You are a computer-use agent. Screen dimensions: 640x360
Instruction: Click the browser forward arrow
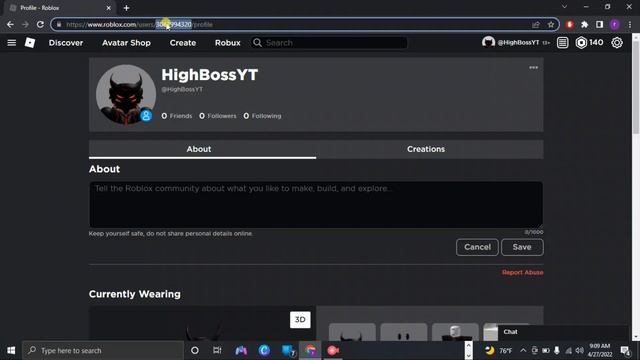25,24
